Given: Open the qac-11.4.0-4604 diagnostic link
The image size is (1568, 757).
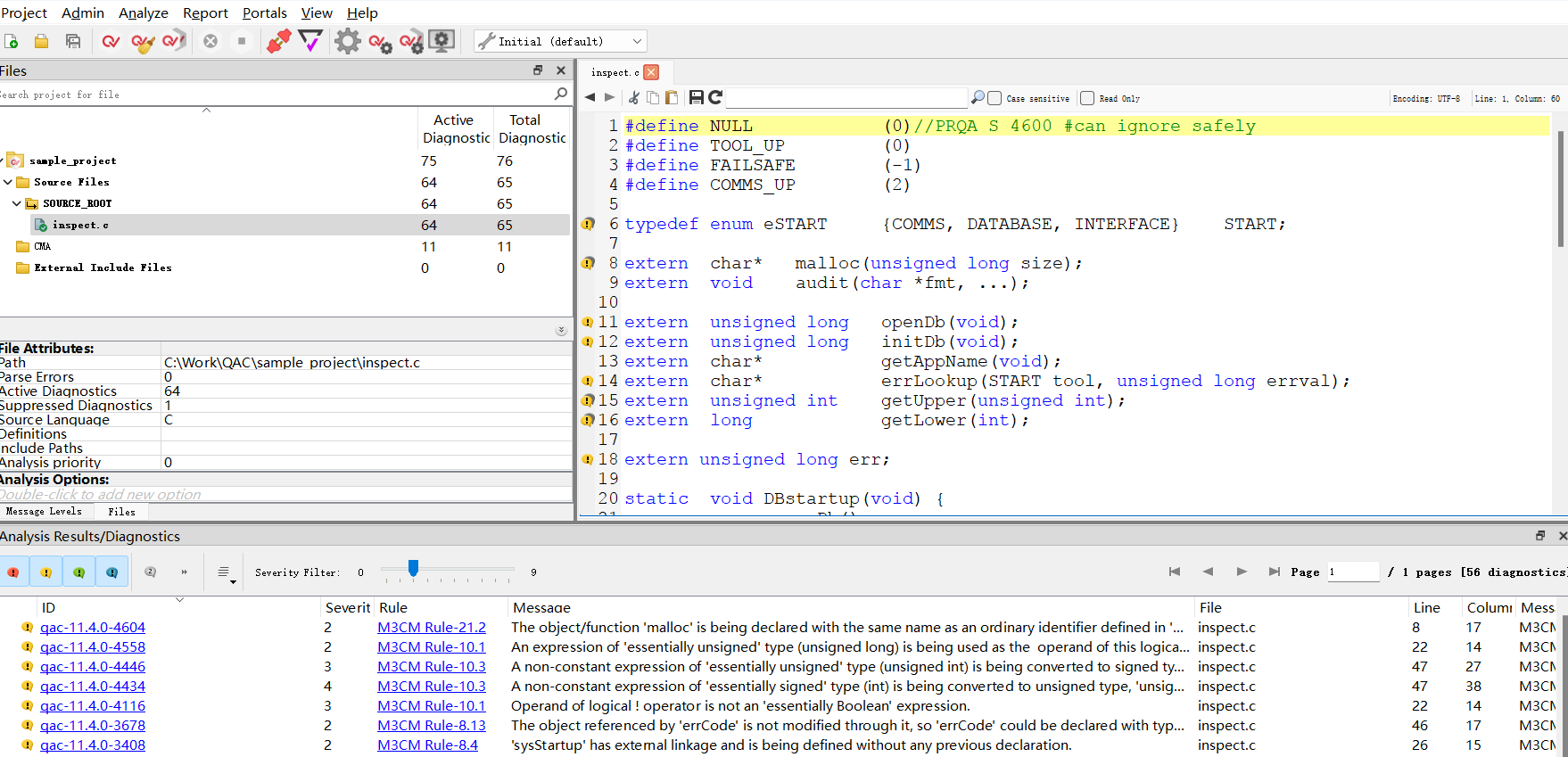Looking at the screenshot, I should (x=93, y=628).
